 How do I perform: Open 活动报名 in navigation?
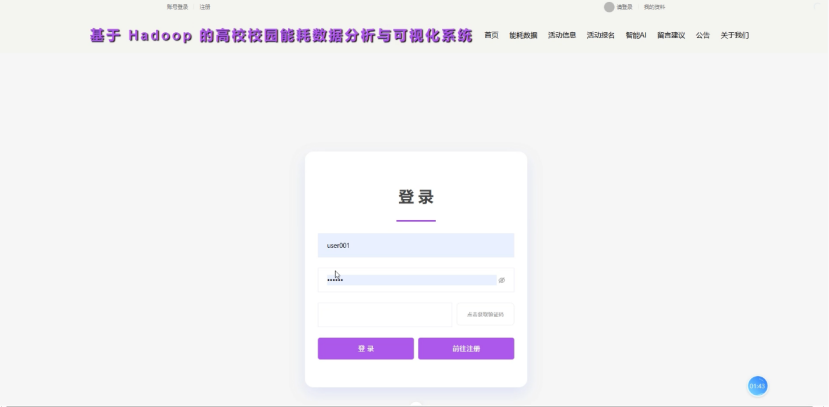pyautogui.click(x=601, y=35)
